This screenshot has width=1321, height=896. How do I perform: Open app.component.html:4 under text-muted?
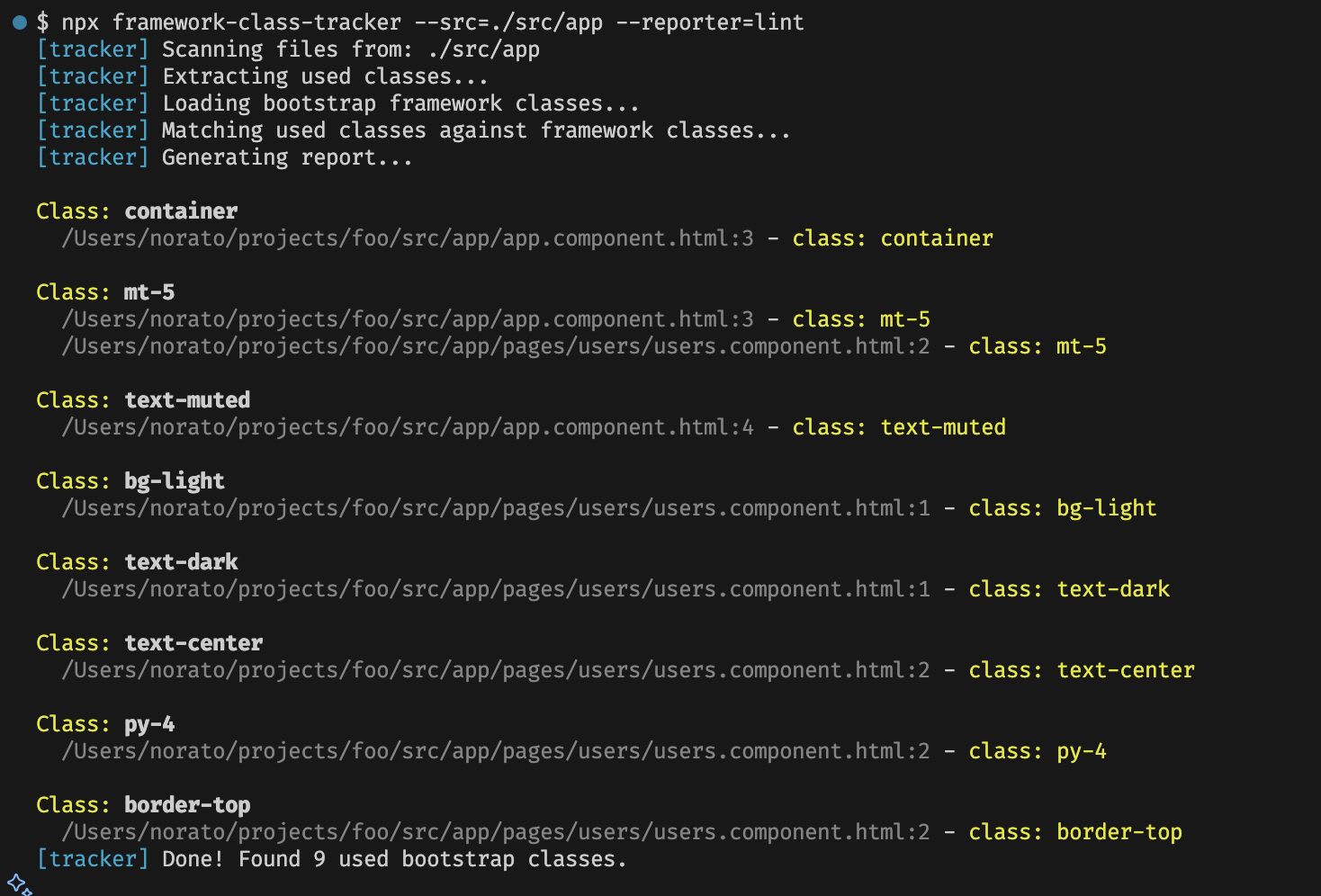[405, 426]
